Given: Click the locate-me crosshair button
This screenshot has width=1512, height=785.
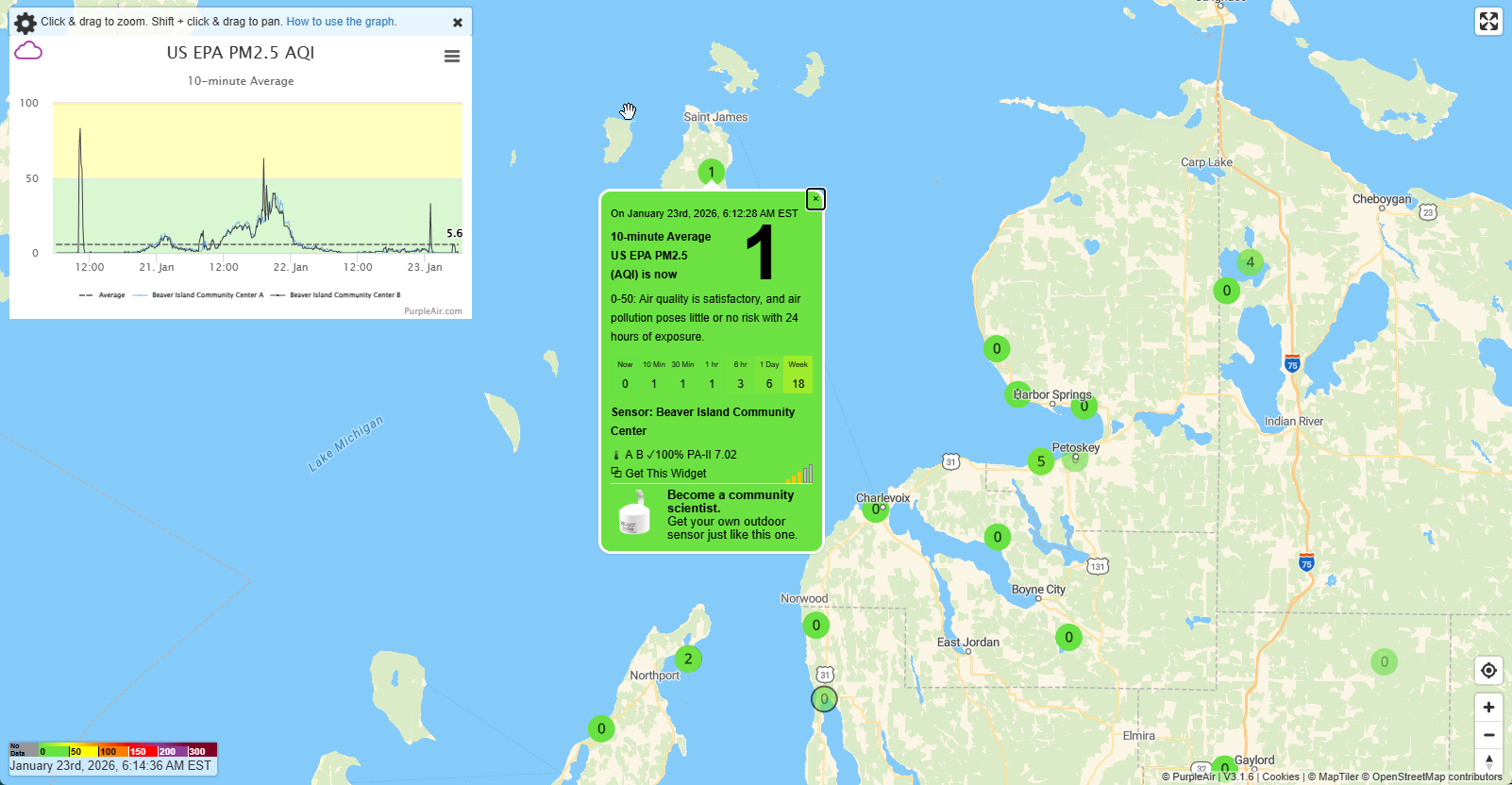Looking at the screenshot, I should pyautogui.click(x=1488, y=671).
